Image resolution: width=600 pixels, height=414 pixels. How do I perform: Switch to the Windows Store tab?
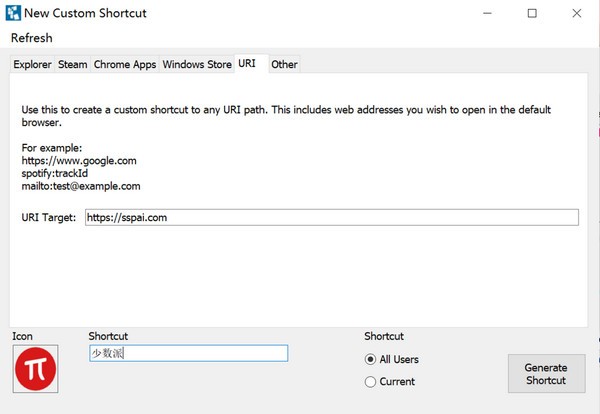[197, 65]
